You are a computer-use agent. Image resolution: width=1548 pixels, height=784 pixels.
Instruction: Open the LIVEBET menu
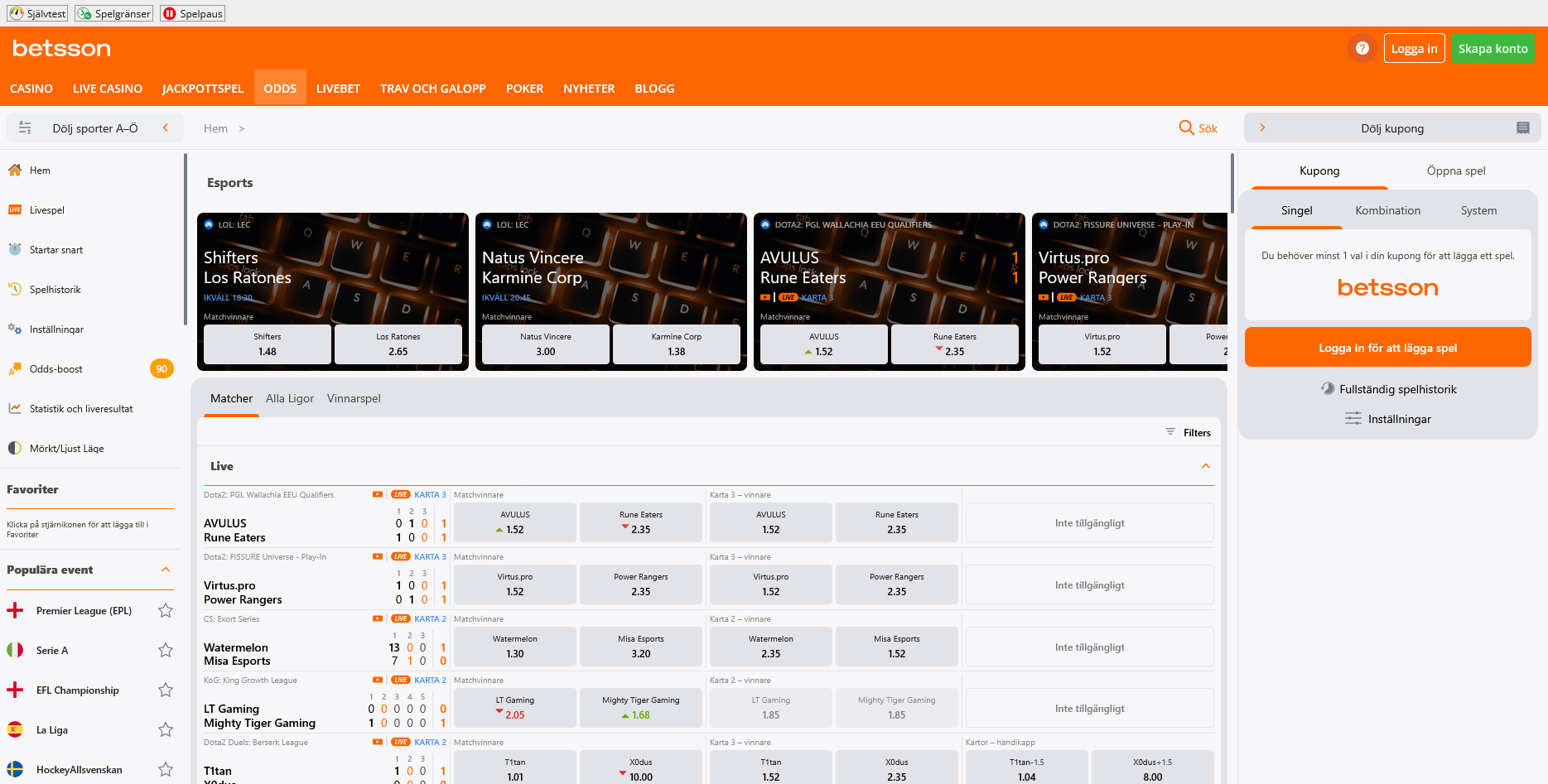coord(338,89)
